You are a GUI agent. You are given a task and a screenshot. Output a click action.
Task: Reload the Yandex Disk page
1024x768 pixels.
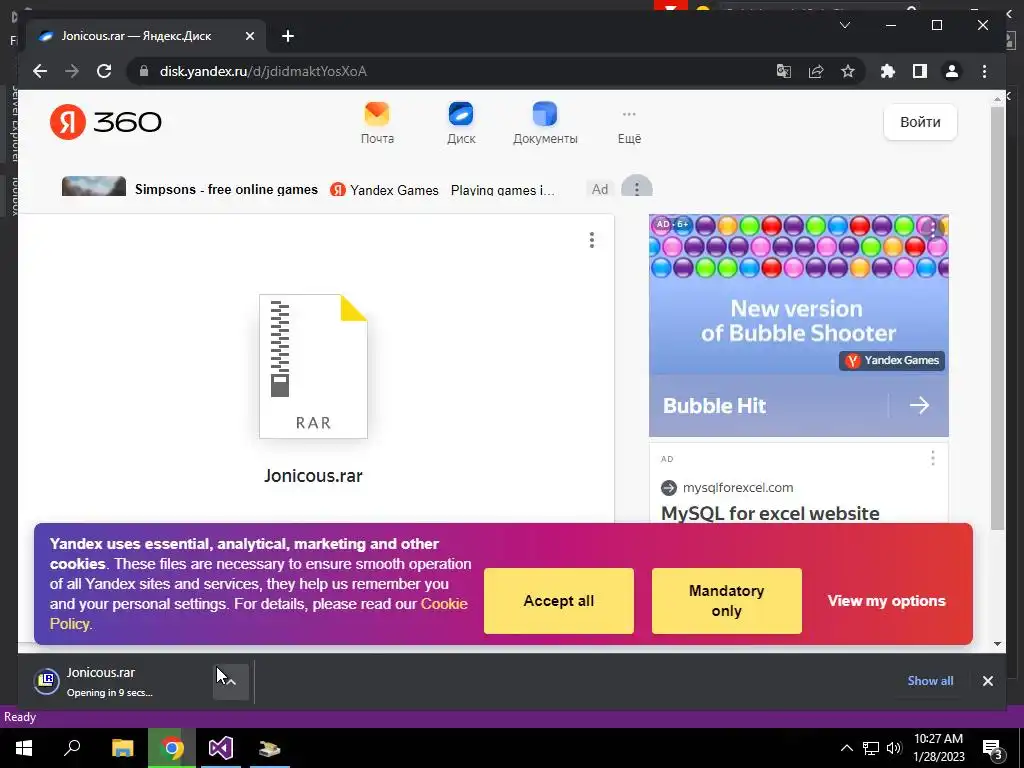click(x=104, y=71)
